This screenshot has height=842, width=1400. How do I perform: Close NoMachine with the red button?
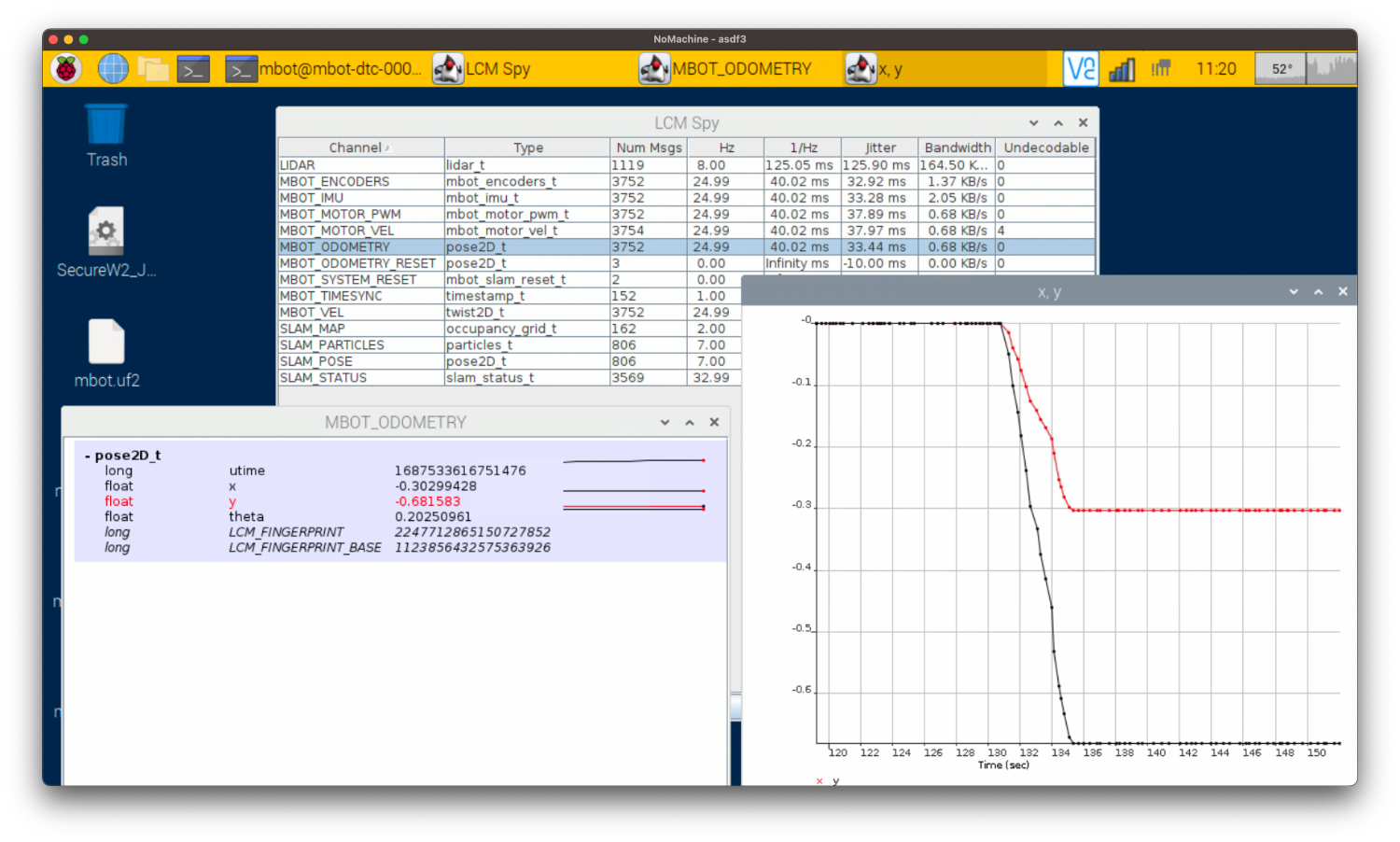[x=53, y=39]
